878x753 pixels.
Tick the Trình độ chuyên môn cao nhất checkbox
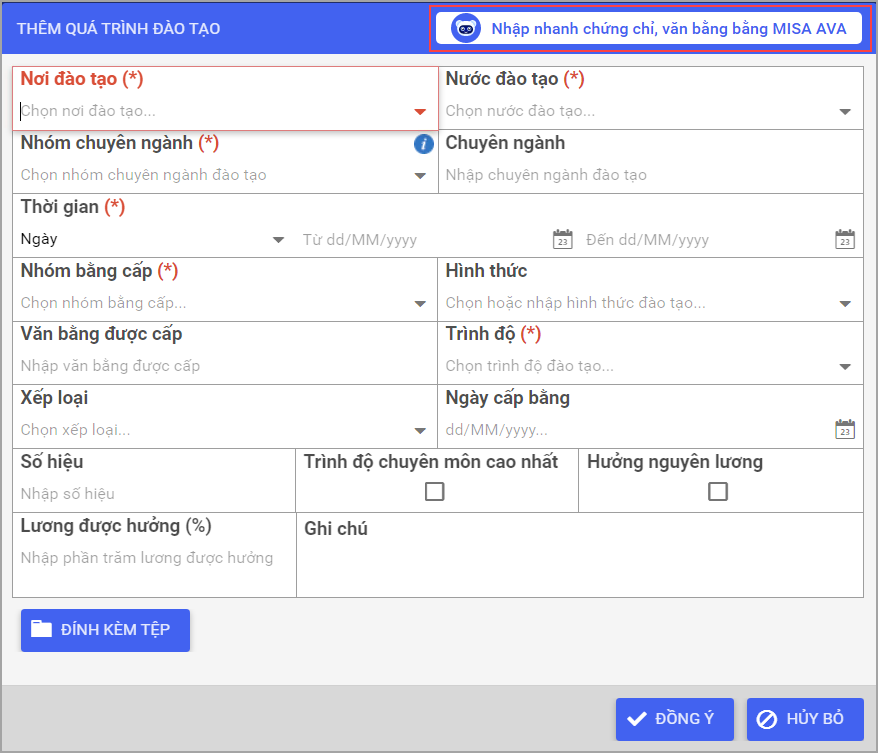435,492
